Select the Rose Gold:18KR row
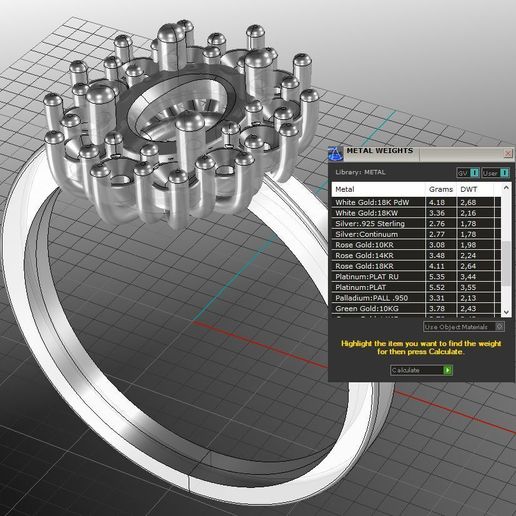Image resolution: width=516 pixels, height=516 pixels. point(416,266)
